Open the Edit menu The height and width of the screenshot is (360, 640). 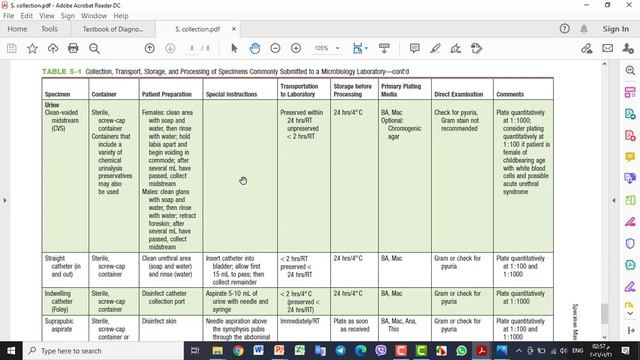point(27,16)
